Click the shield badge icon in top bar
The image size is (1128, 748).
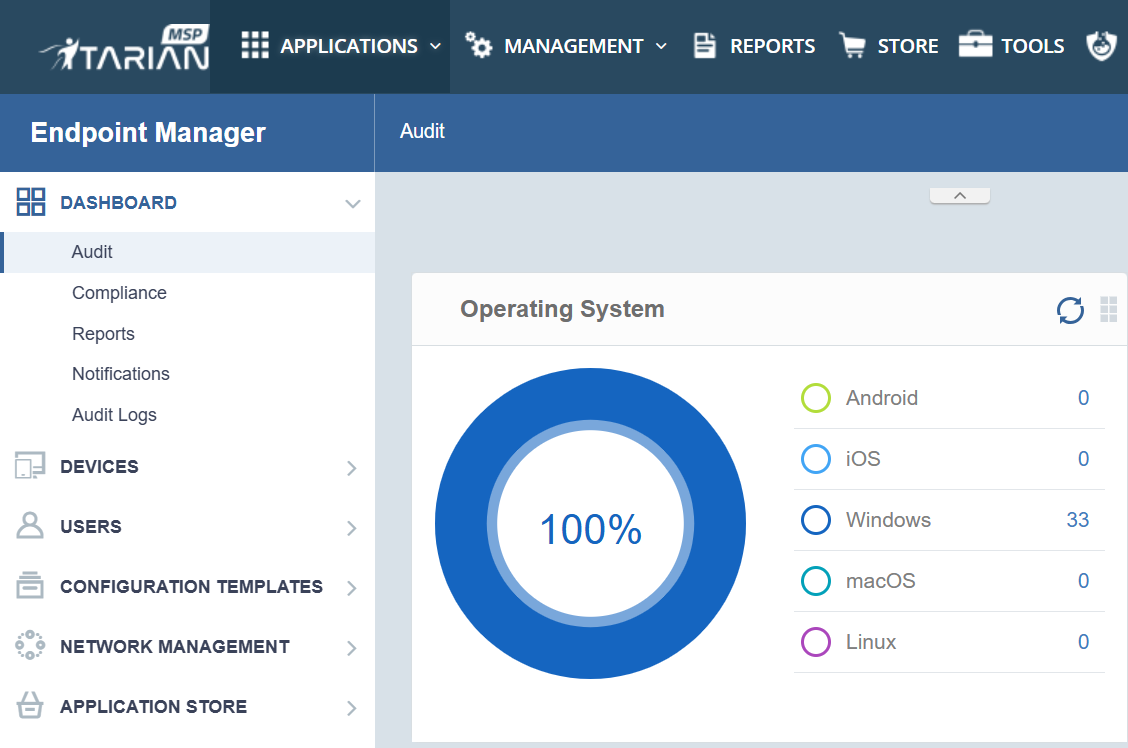(1101, 46)
